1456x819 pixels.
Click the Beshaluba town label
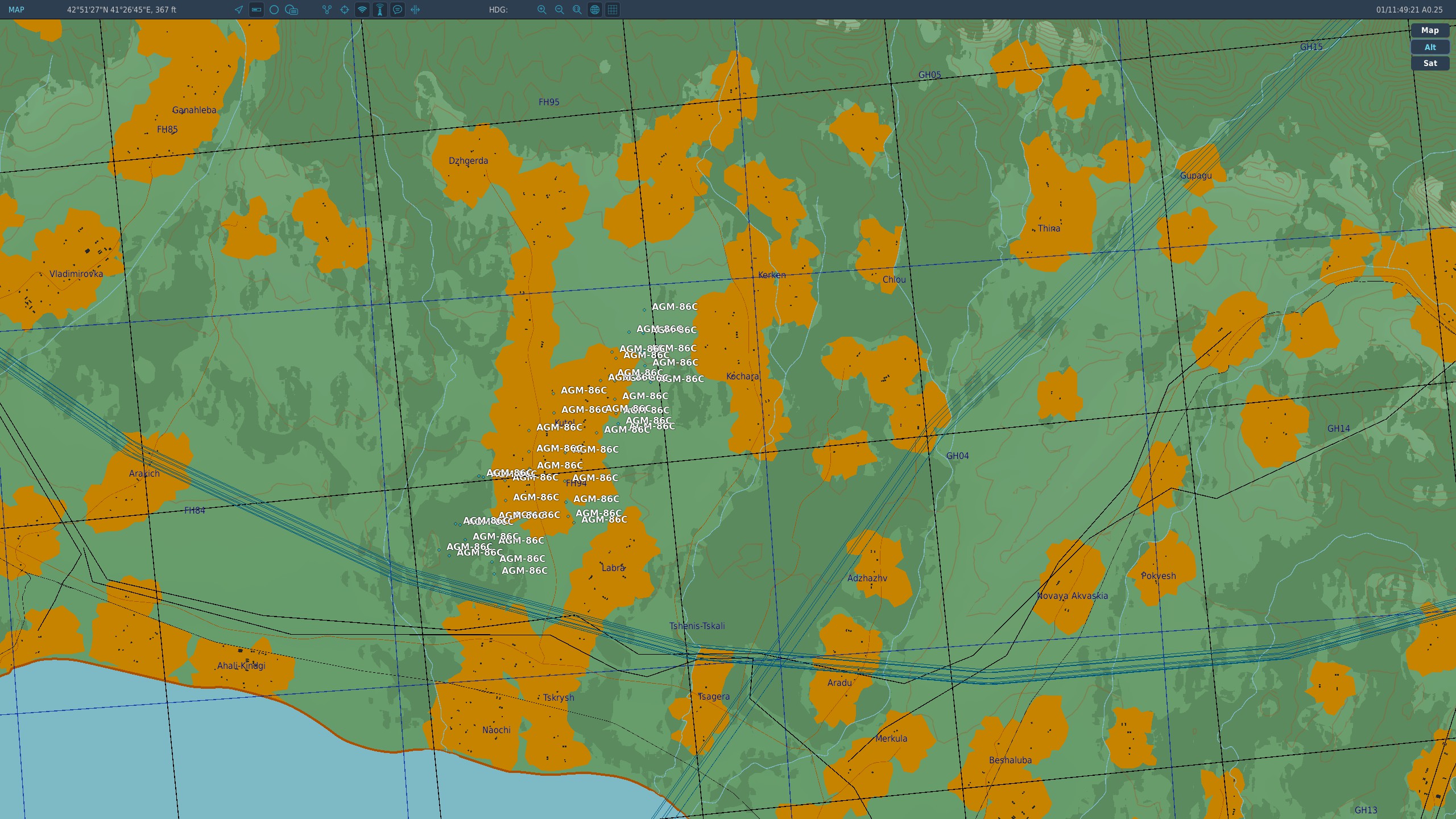(1010, 760)
